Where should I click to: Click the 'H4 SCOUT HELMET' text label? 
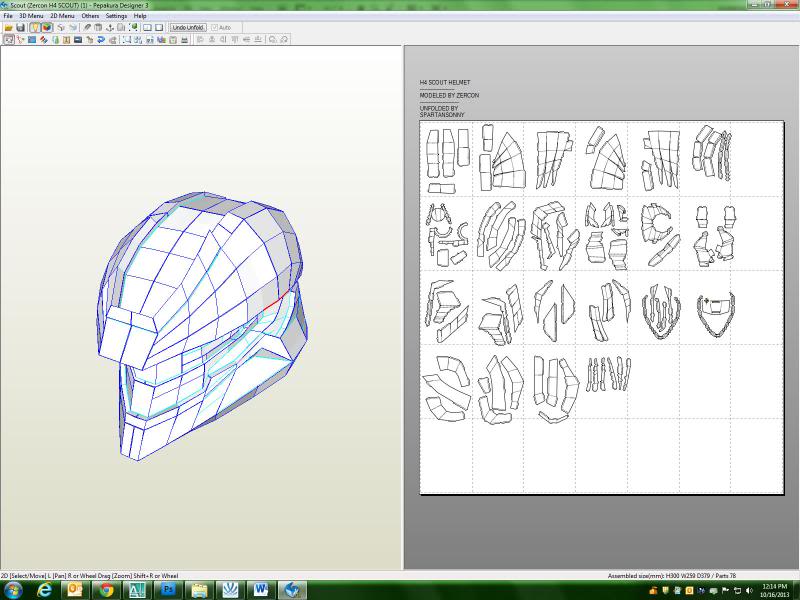point(445,82)
